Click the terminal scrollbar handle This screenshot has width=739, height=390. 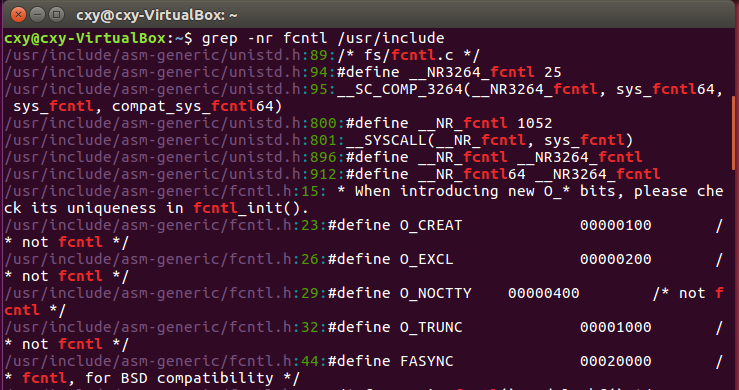coord(734,133)
